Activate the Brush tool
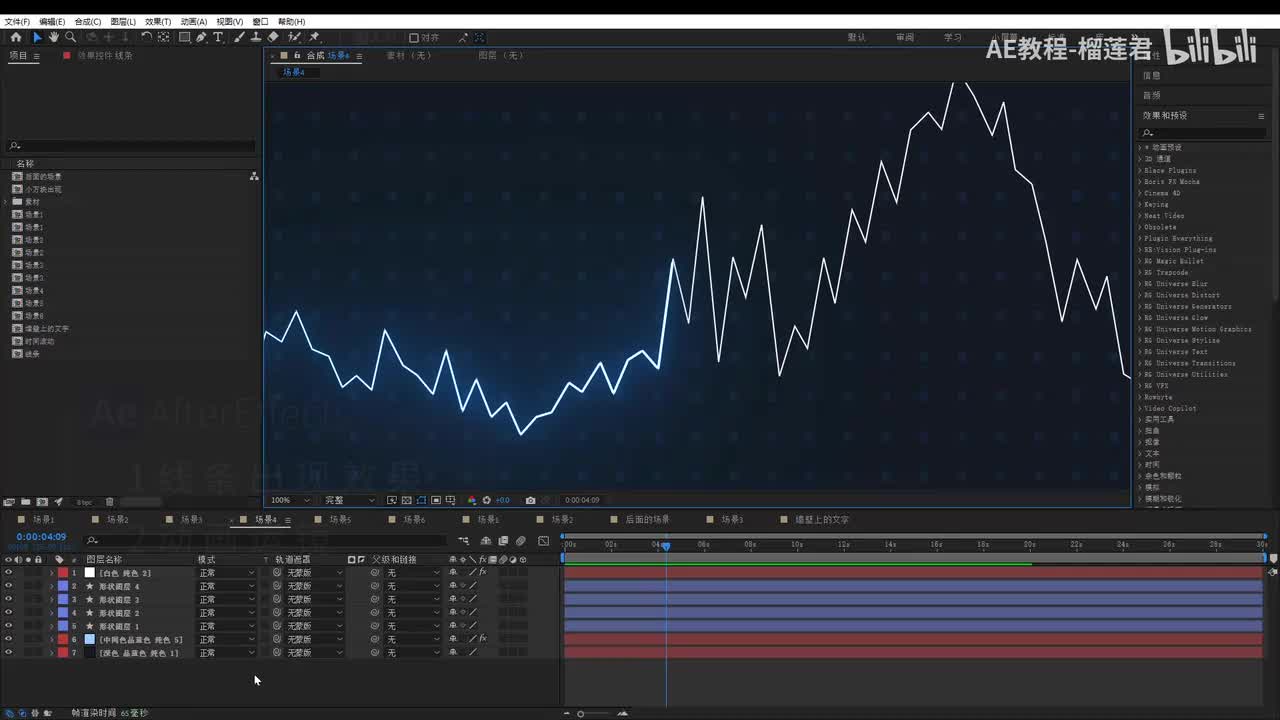This screenshot has width=1280, height=720. click(240, 37)
